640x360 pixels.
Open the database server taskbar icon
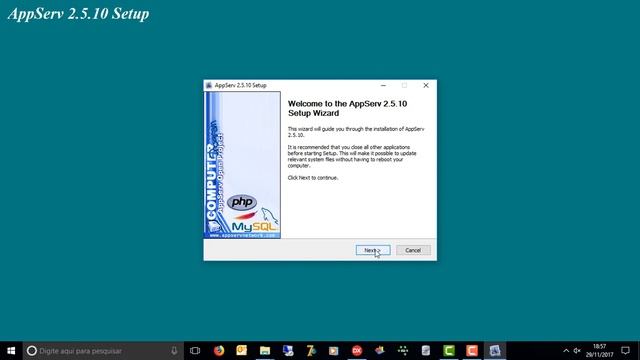pyautogui.click(x=426, y=351)
